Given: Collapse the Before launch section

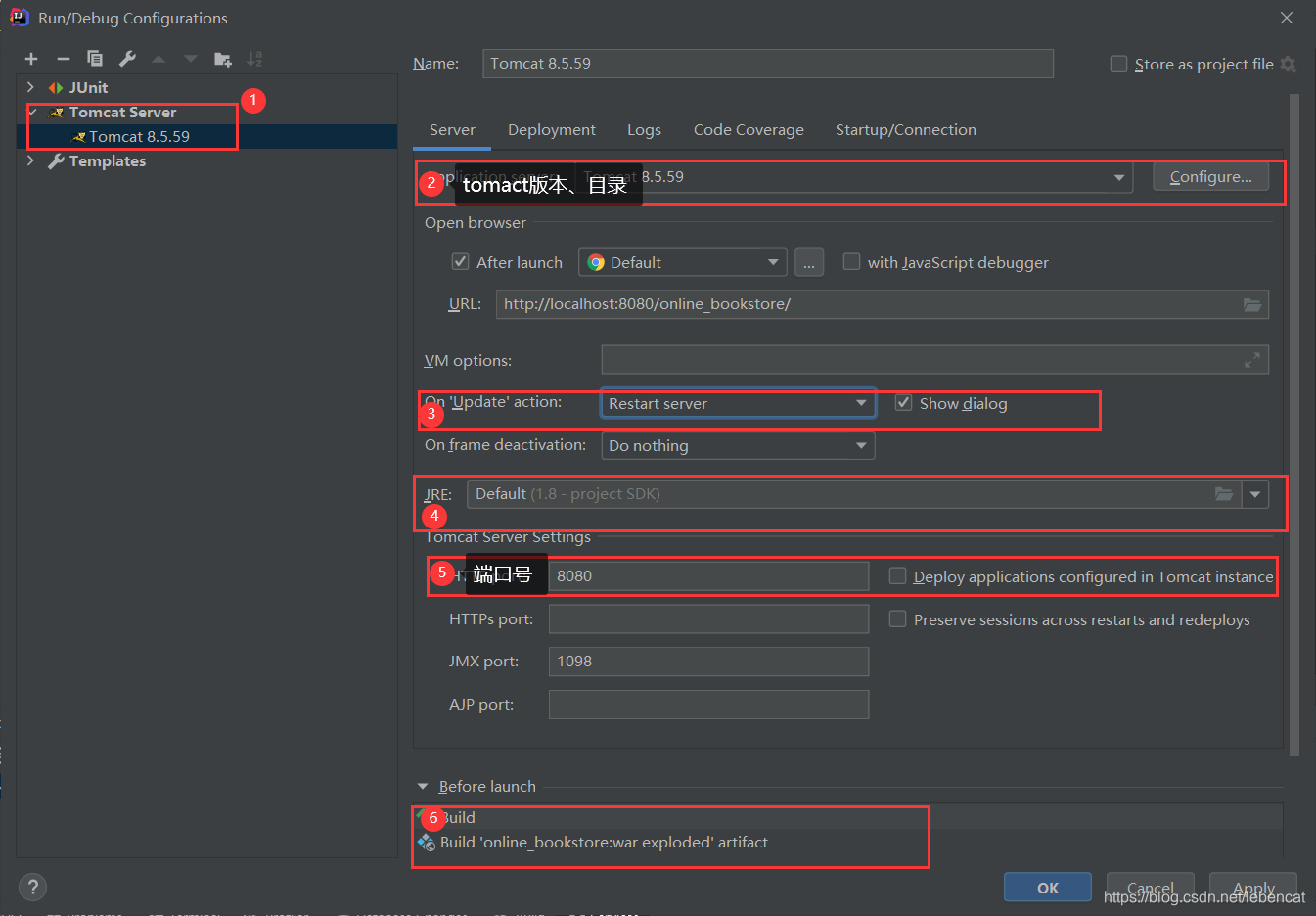Looking at the screenshot, I should (423, 786).
